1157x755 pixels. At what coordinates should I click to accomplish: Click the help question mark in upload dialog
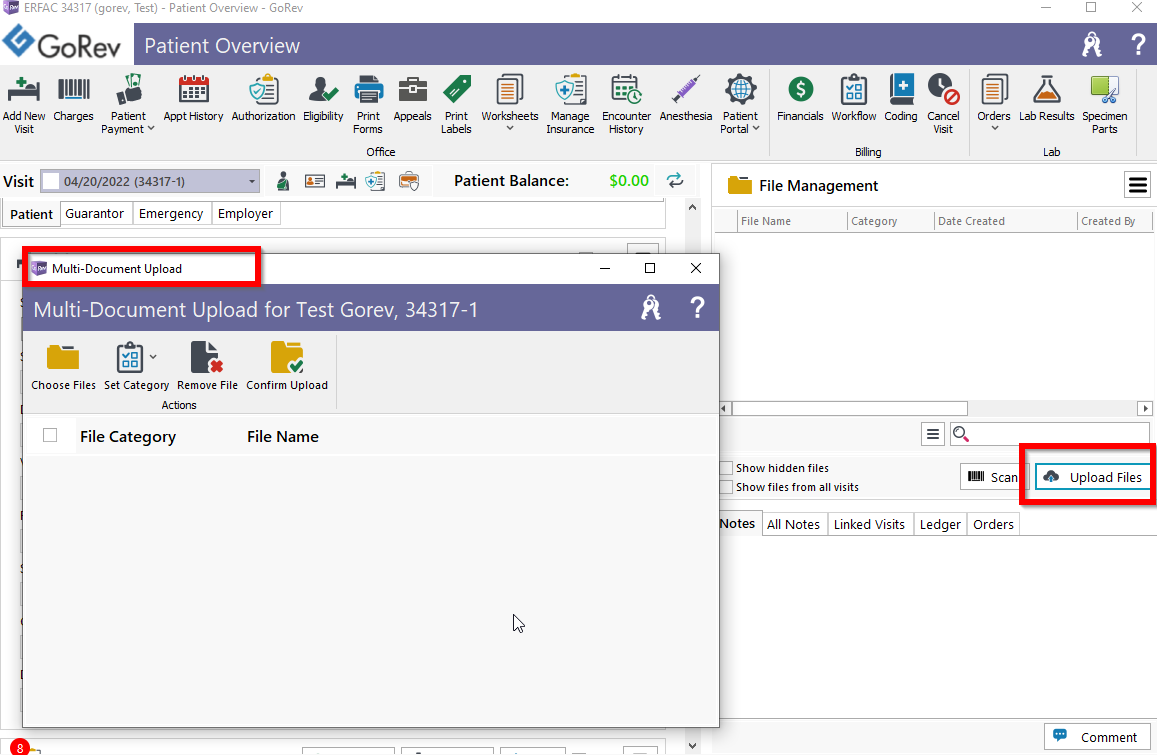(697, 308)
